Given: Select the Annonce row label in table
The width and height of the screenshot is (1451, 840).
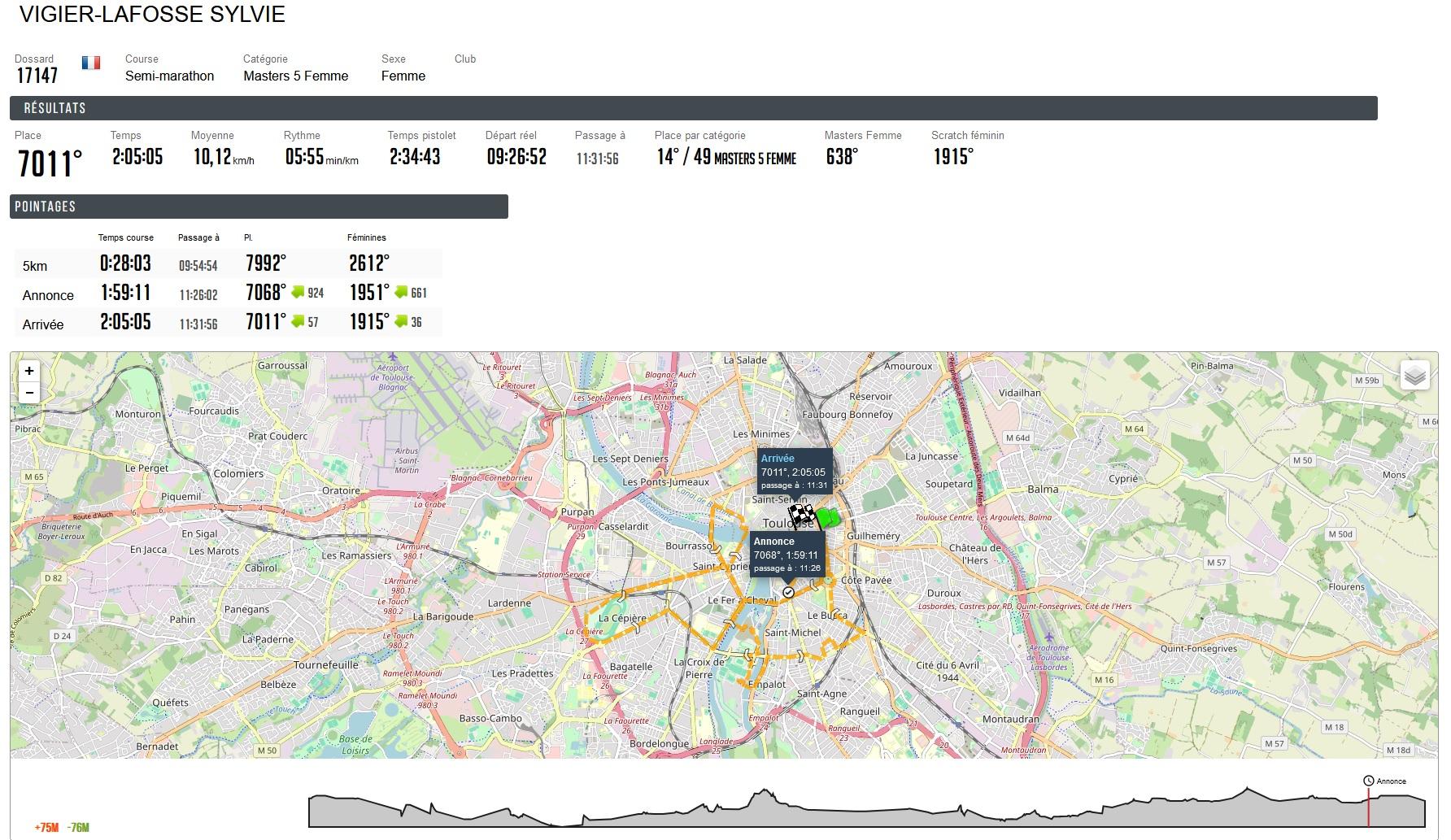Looking at the screenshot, I should (x=48, y=295).
